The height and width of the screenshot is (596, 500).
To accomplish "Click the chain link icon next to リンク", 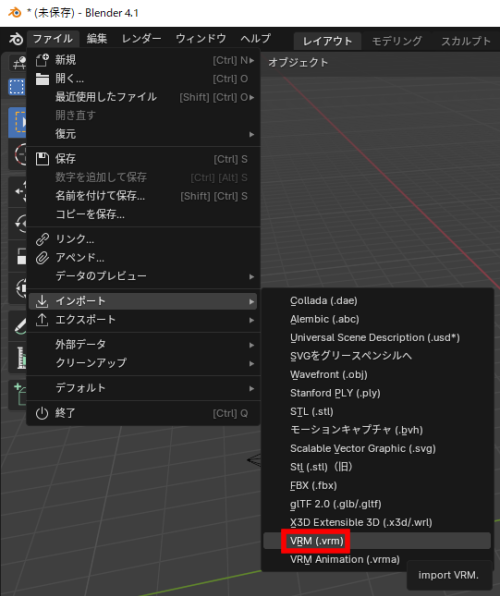I will [x=42, y=239].
